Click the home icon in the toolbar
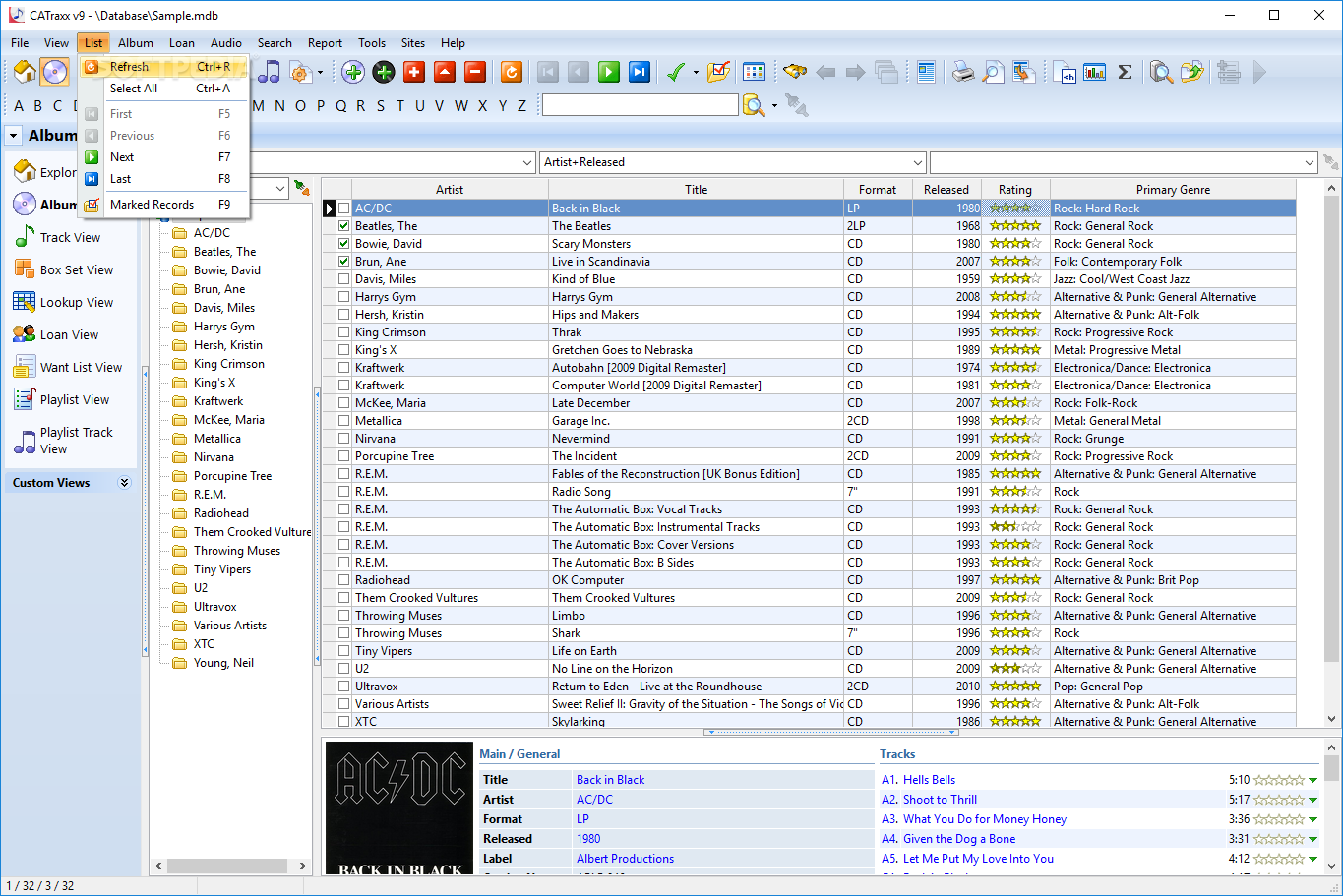The width and height of the screenshot is (1343, 896). 25,72
